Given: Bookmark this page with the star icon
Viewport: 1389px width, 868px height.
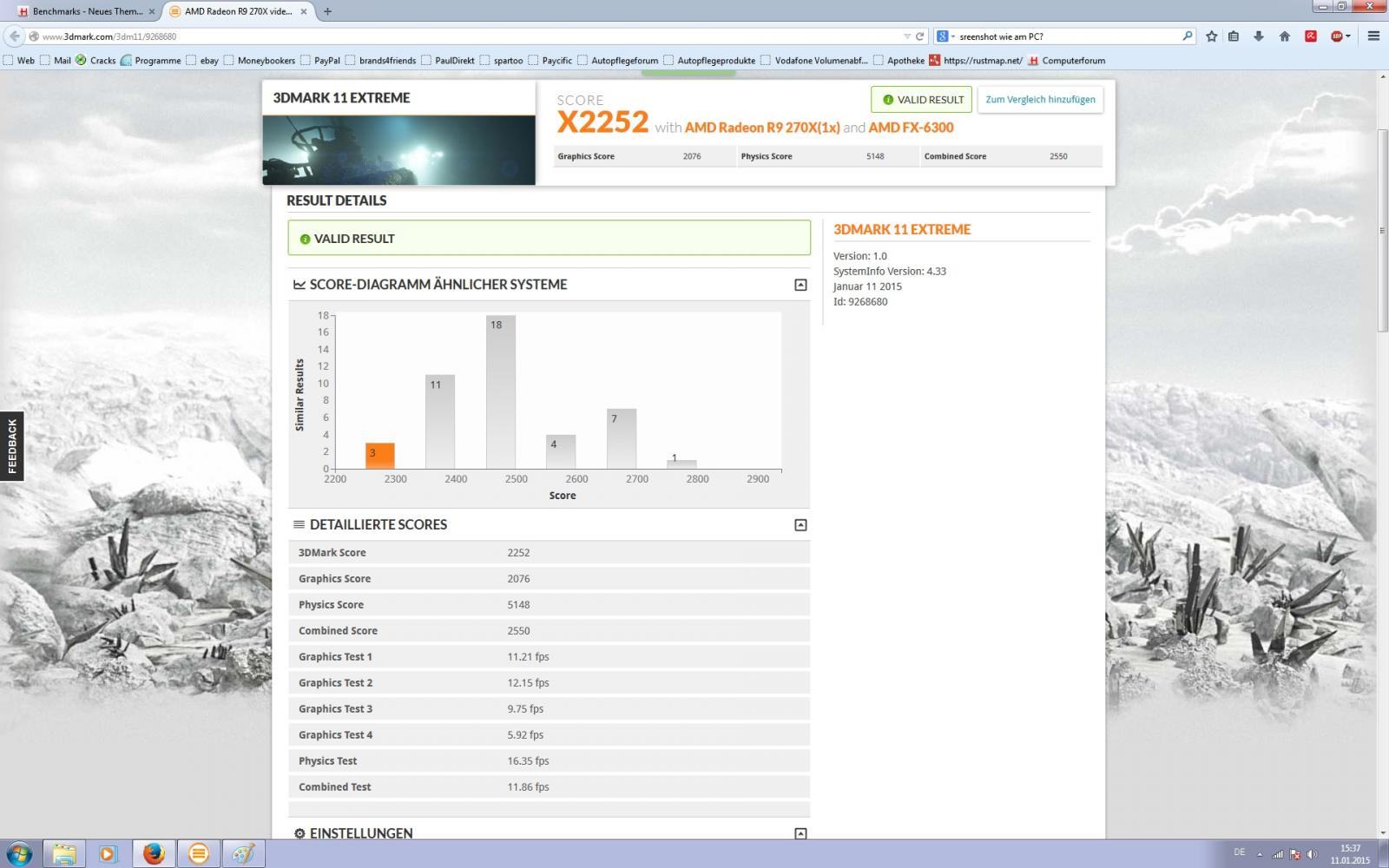Looking at the screenshot, I should pyautogui.click(x=1212, y=36).
